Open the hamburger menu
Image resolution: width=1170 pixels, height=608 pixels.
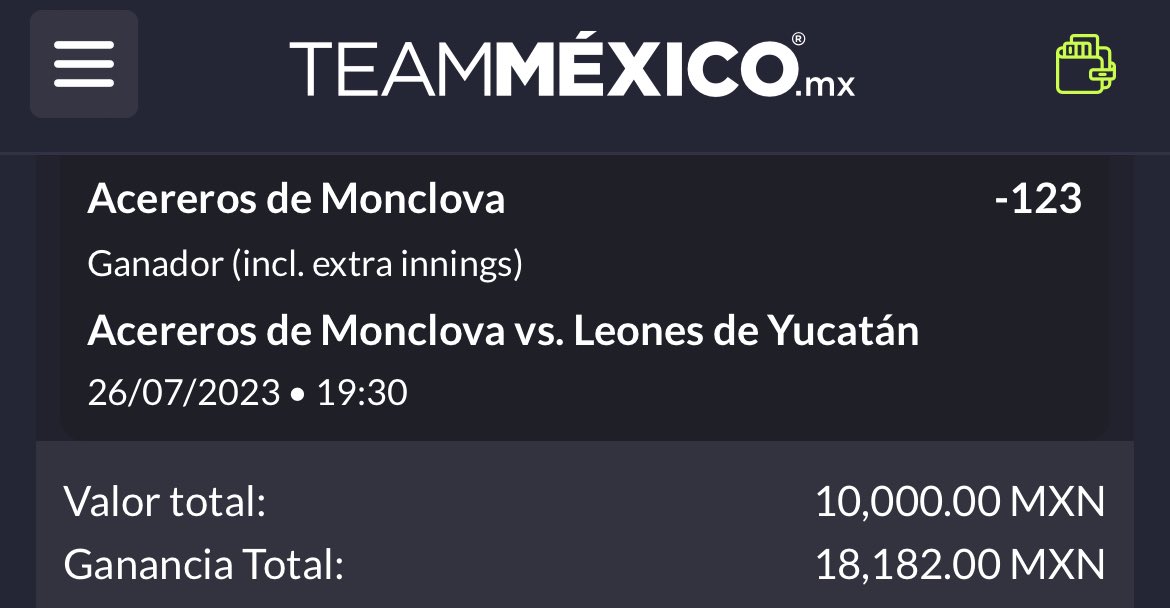[84, 64]
